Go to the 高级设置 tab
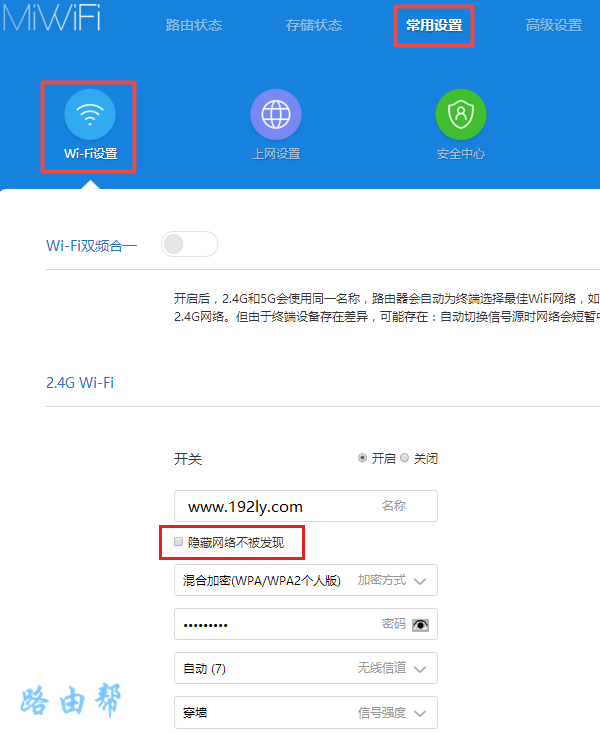Viewport: 600px width, 734px height. click(554, 26)
